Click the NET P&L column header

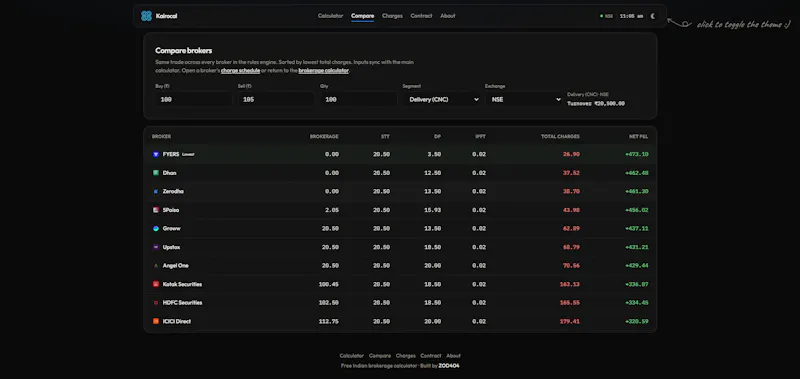point(639,137)
